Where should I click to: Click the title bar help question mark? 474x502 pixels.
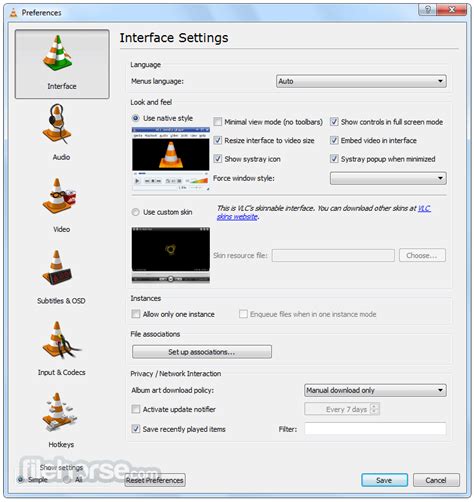(428, 10)
